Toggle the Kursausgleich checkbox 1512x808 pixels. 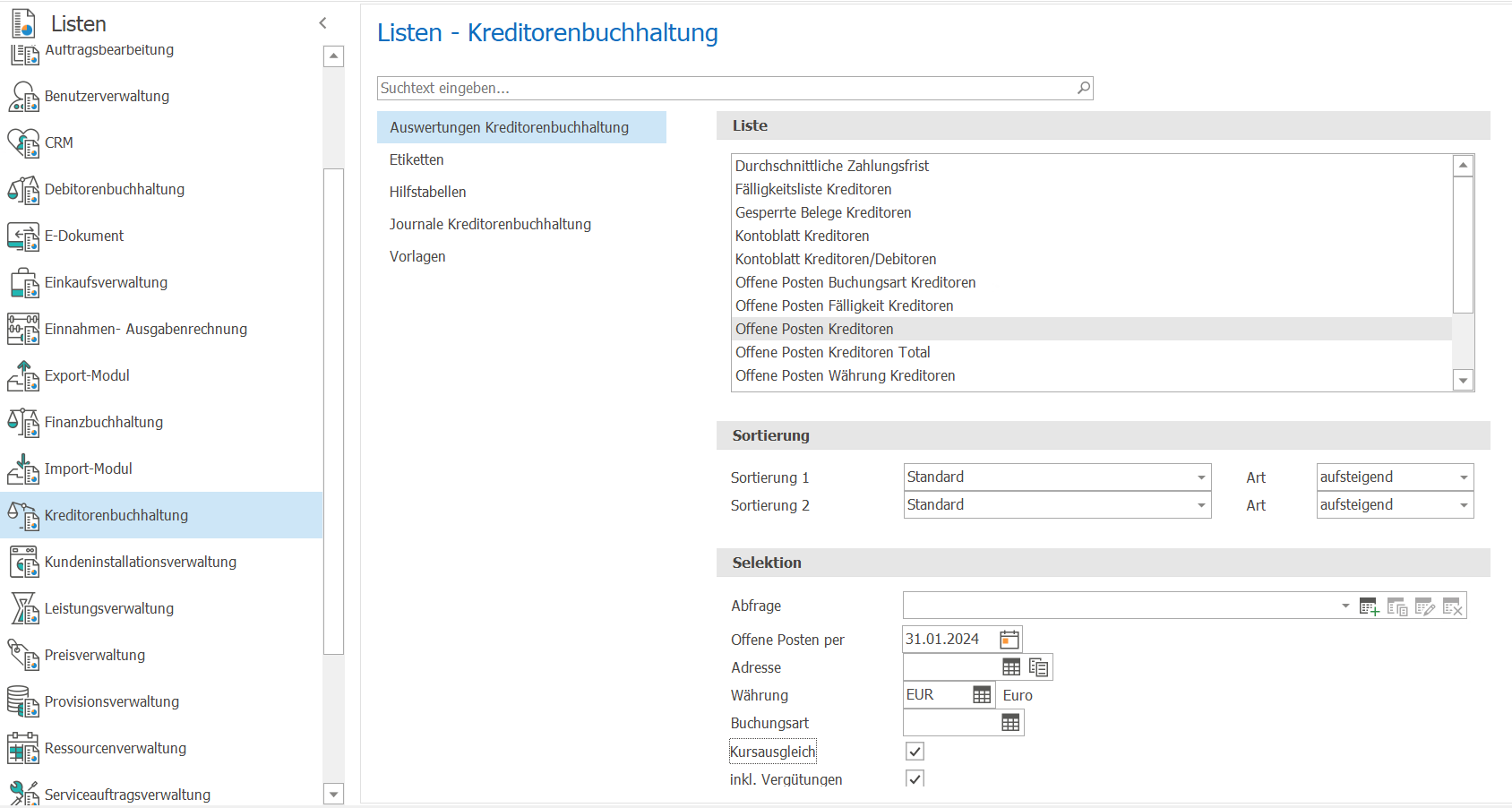coord(915,752)
